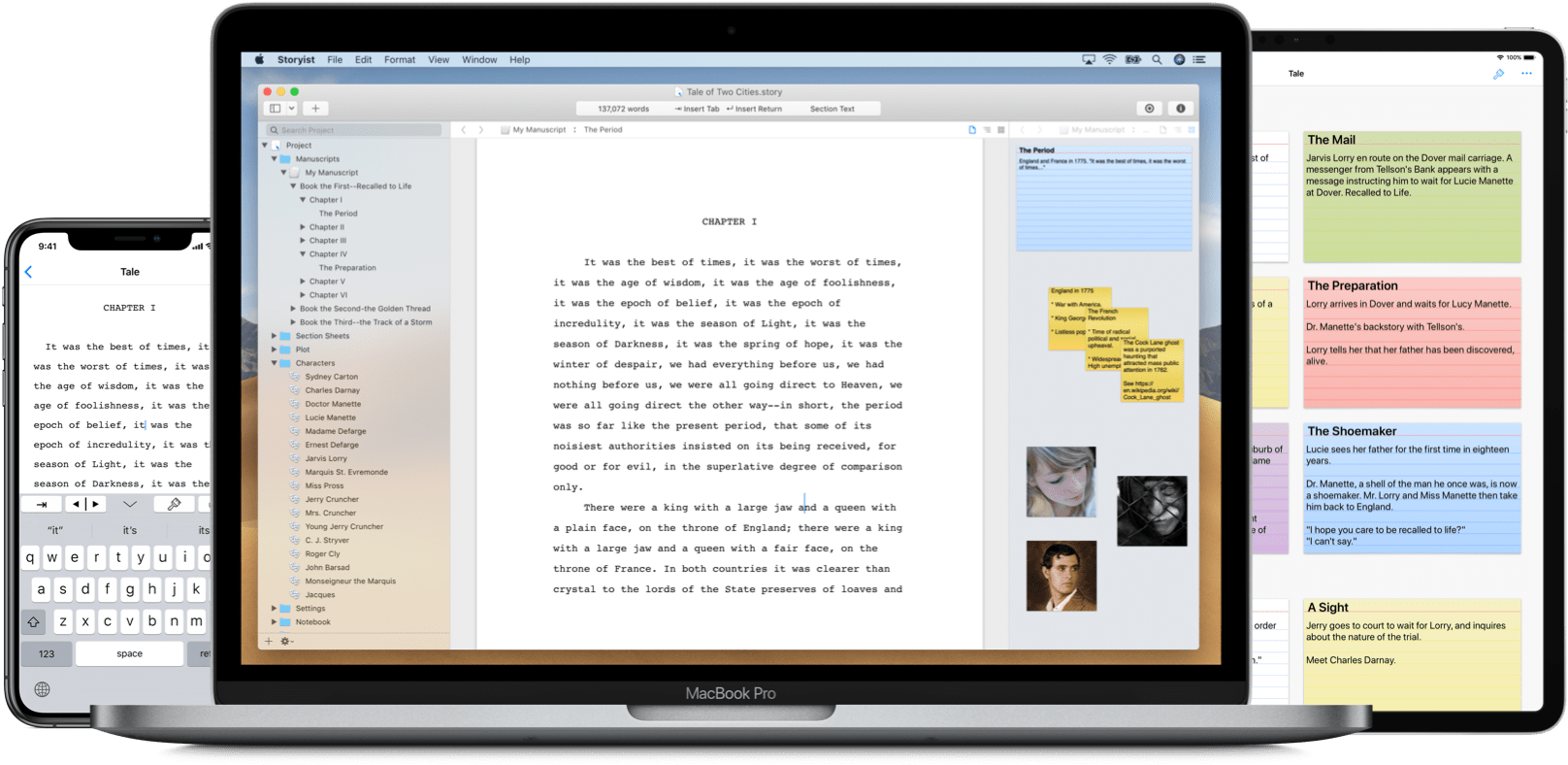Click the focus target icon in toolbar

(1150, 109)
